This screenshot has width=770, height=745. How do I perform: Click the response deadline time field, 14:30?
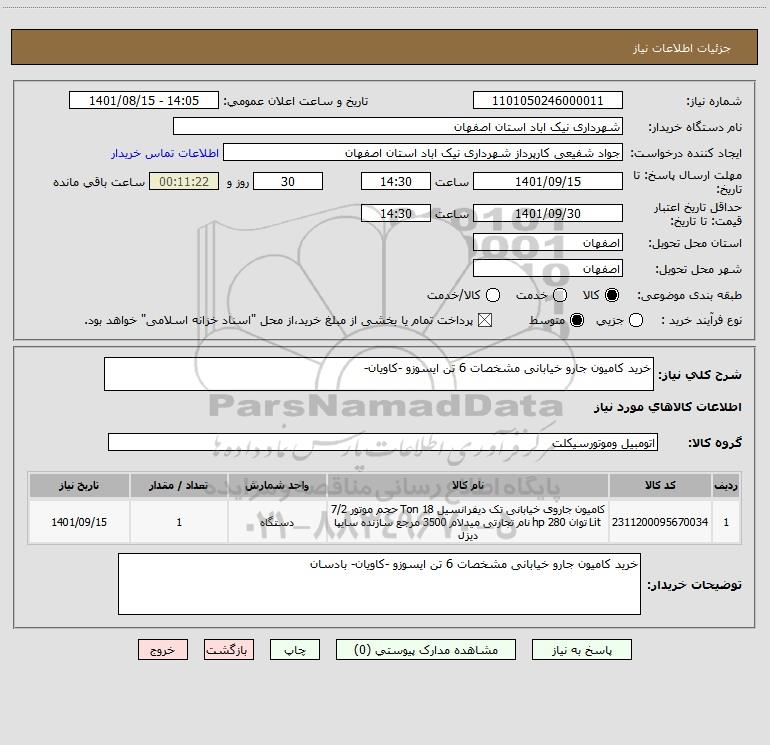[396, 181]
